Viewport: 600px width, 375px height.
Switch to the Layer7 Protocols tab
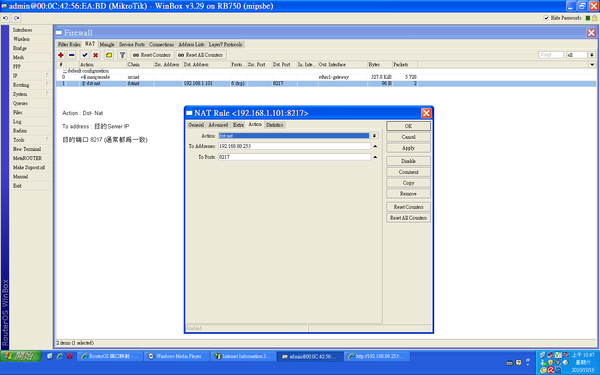(225, 45)
